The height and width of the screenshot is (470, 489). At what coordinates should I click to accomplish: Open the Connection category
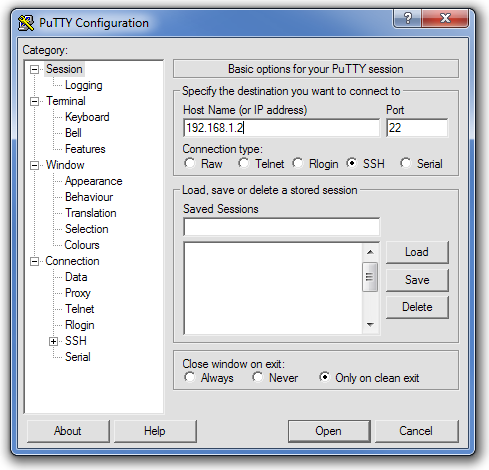pos(72,261)
